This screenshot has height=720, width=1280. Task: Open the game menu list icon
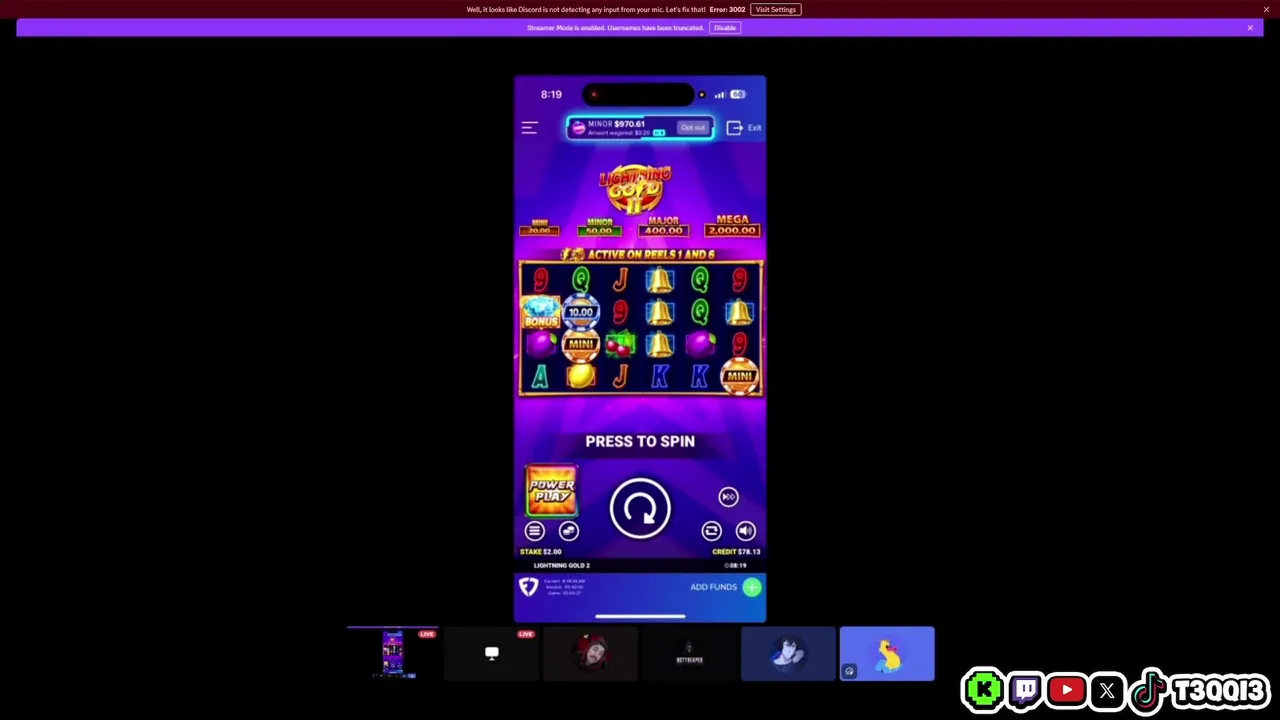pos(534,531)
